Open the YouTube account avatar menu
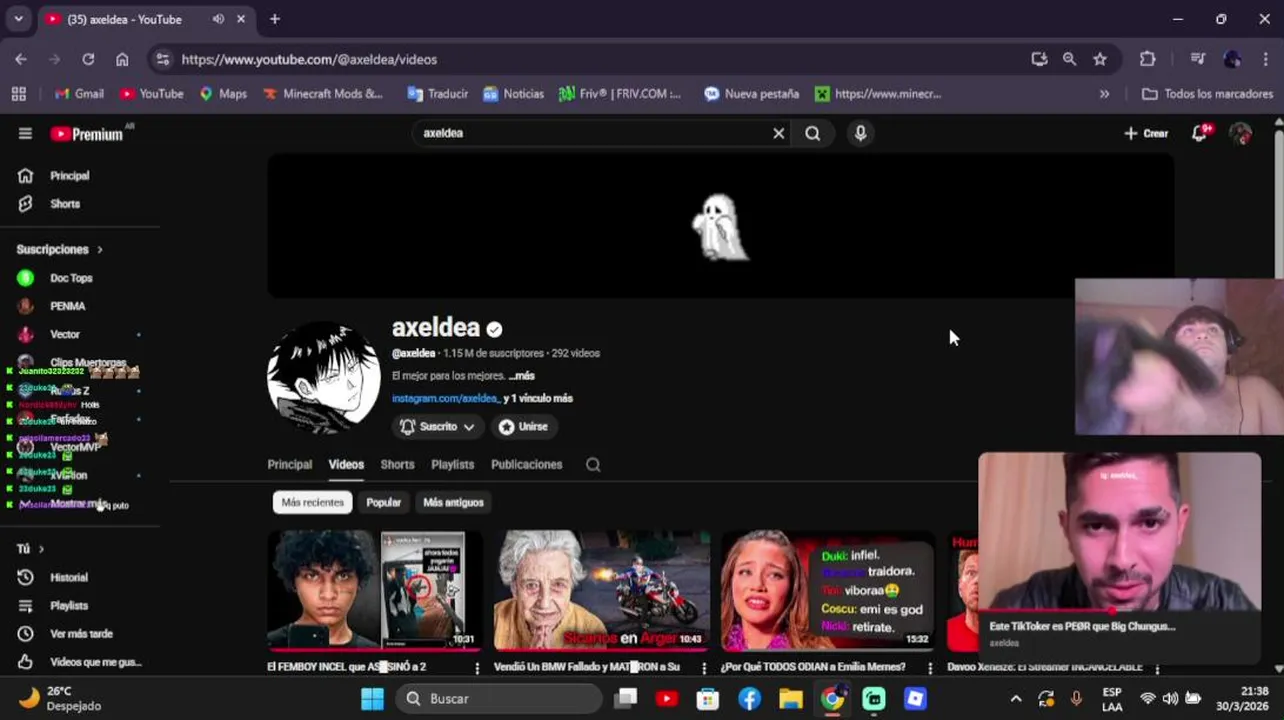Image resolution: width=1284 pixels, height=720 pixels. pyautogui.click(x=1240, y=133)
